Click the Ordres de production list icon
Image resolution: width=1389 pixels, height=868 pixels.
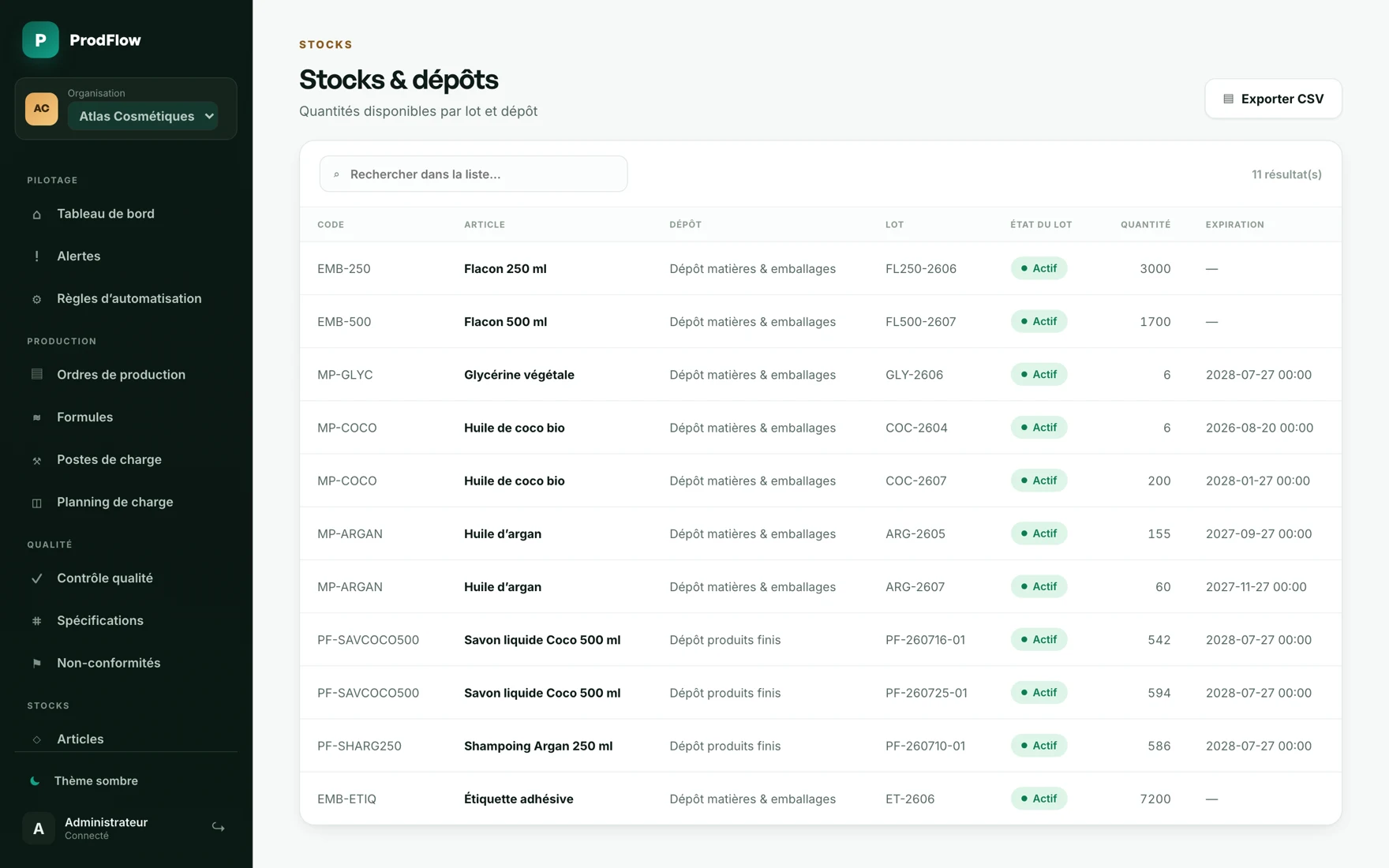36,374
